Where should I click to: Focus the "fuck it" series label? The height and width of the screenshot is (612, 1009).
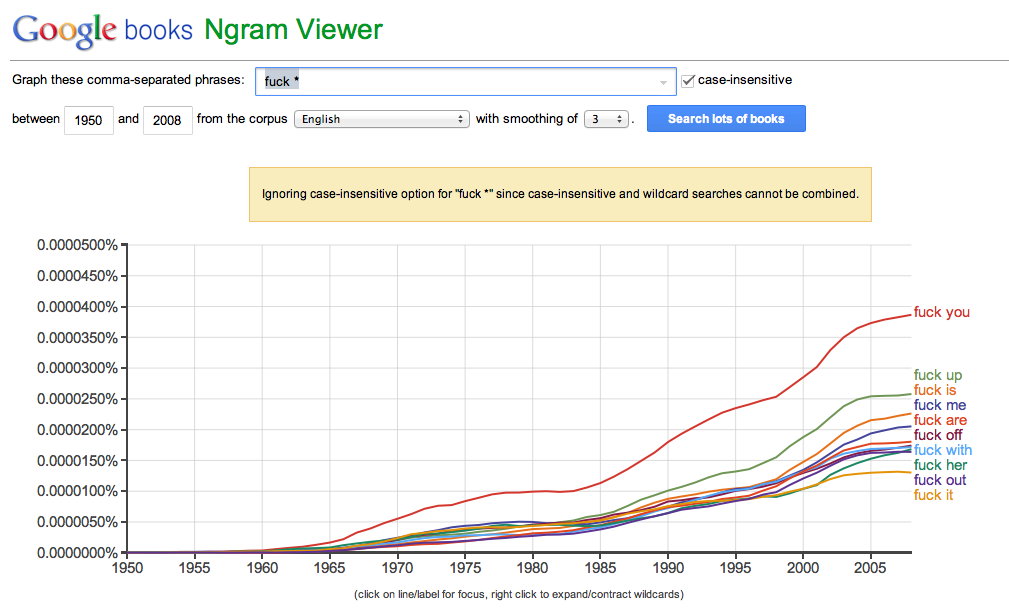click(933, 495)
